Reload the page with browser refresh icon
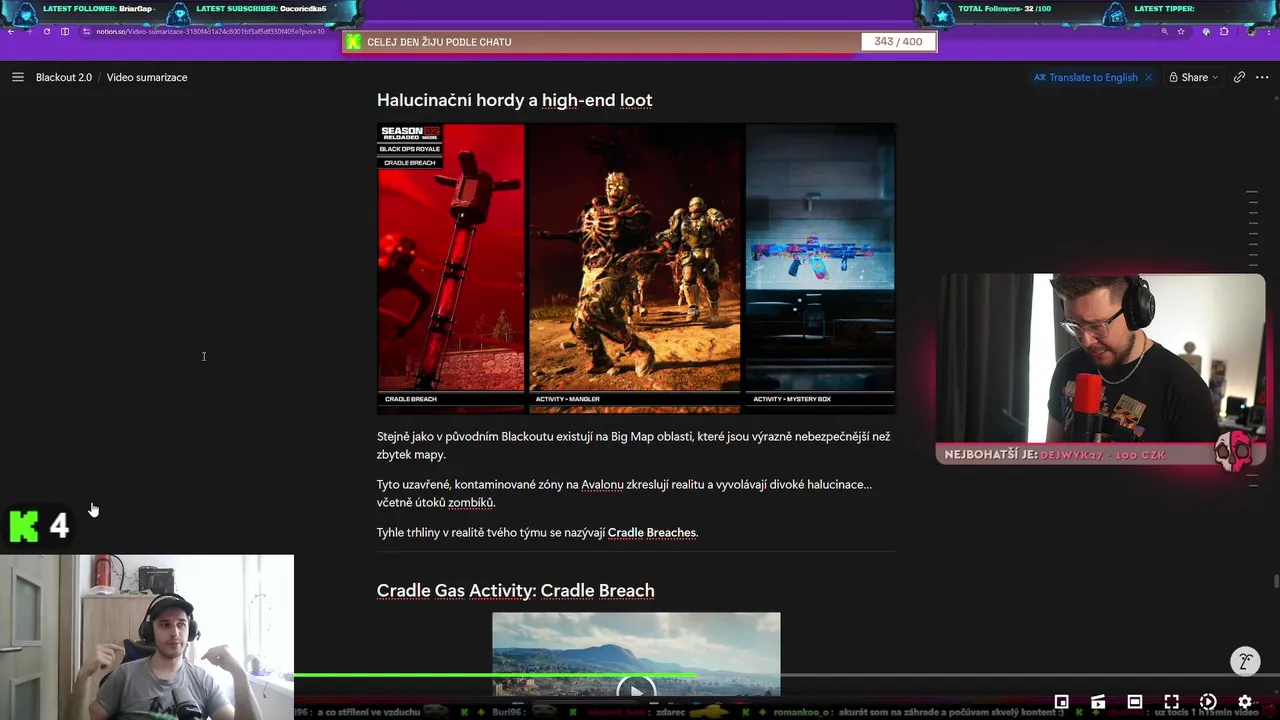Screen dimensions: 1280x720 pos(47,32)
